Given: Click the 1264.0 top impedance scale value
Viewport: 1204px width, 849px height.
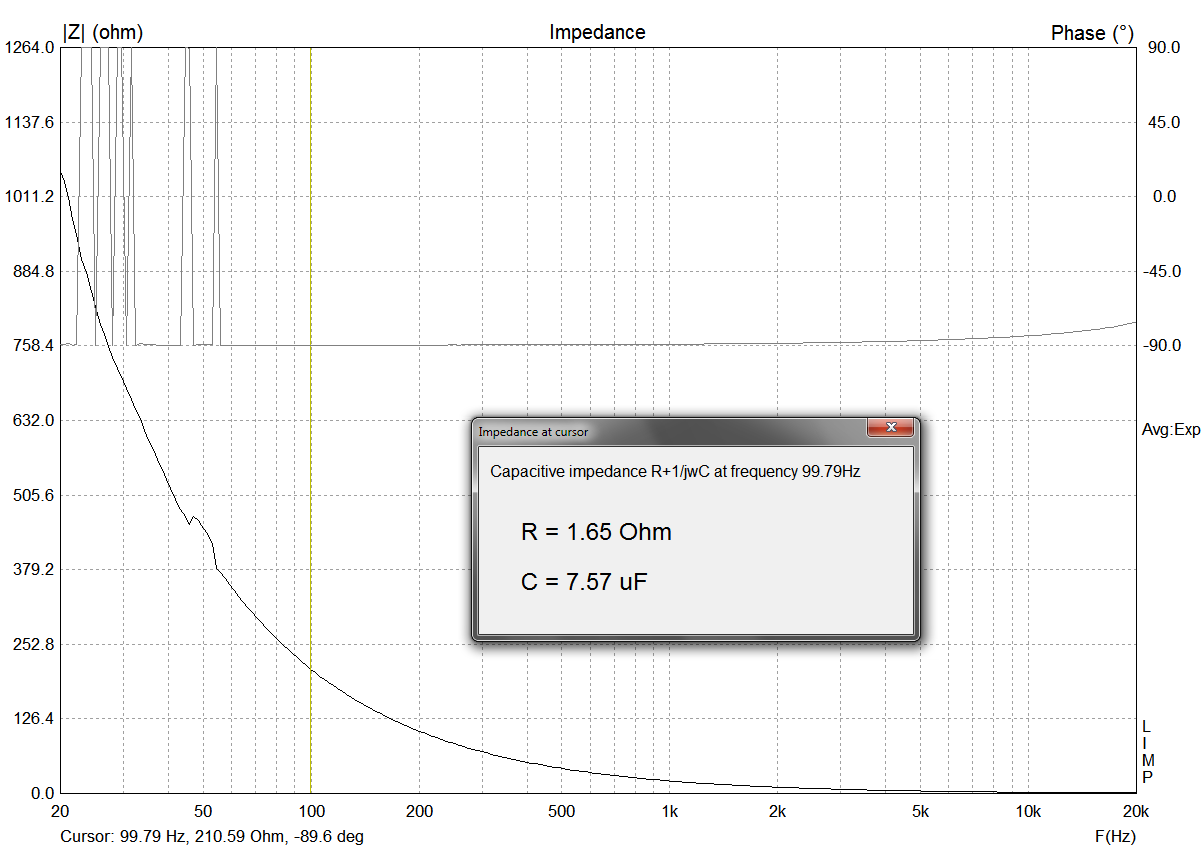Looking at the screenshot, I should pos(30,48).
